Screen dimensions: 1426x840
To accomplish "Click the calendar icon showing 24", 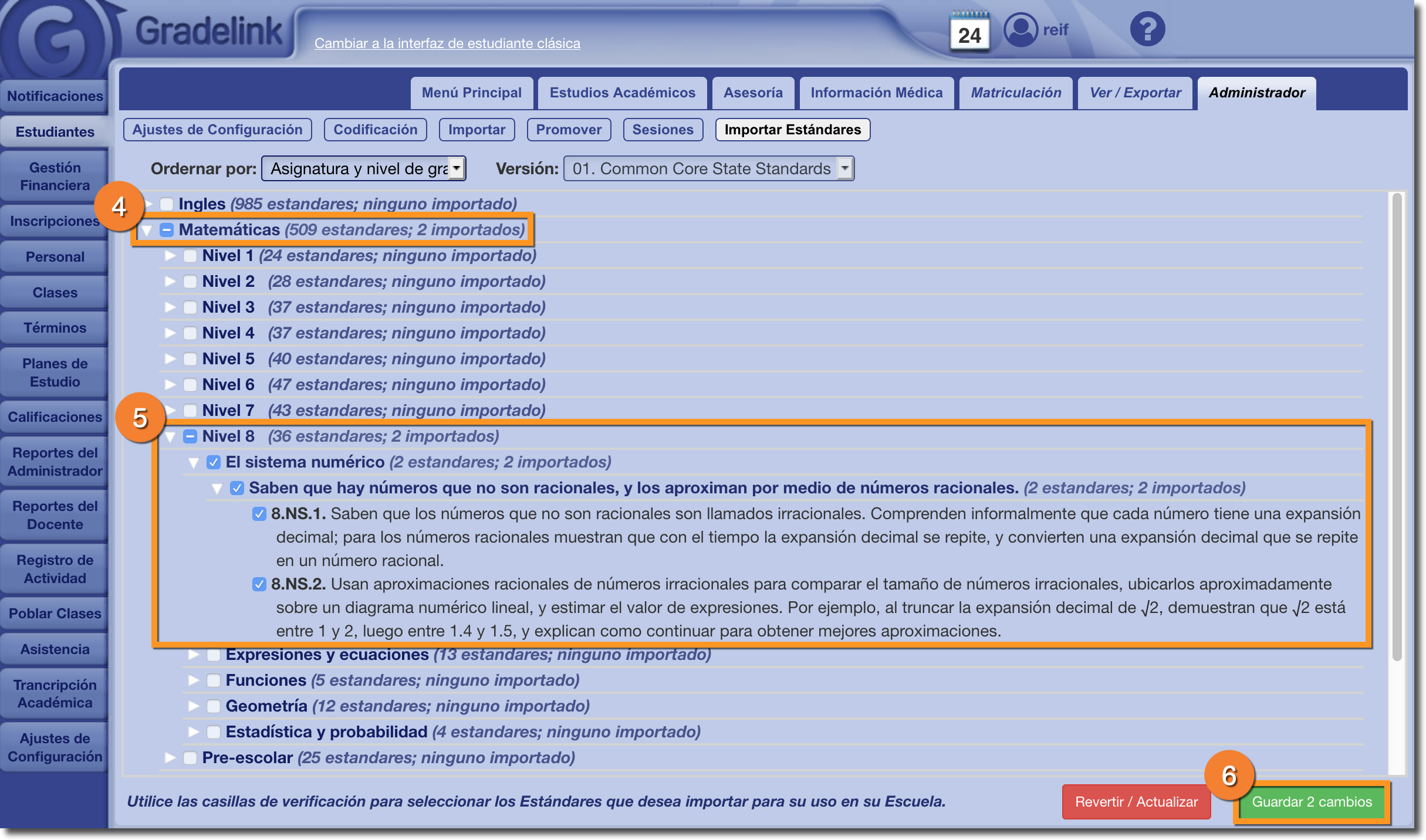I will tap(969, 32).
